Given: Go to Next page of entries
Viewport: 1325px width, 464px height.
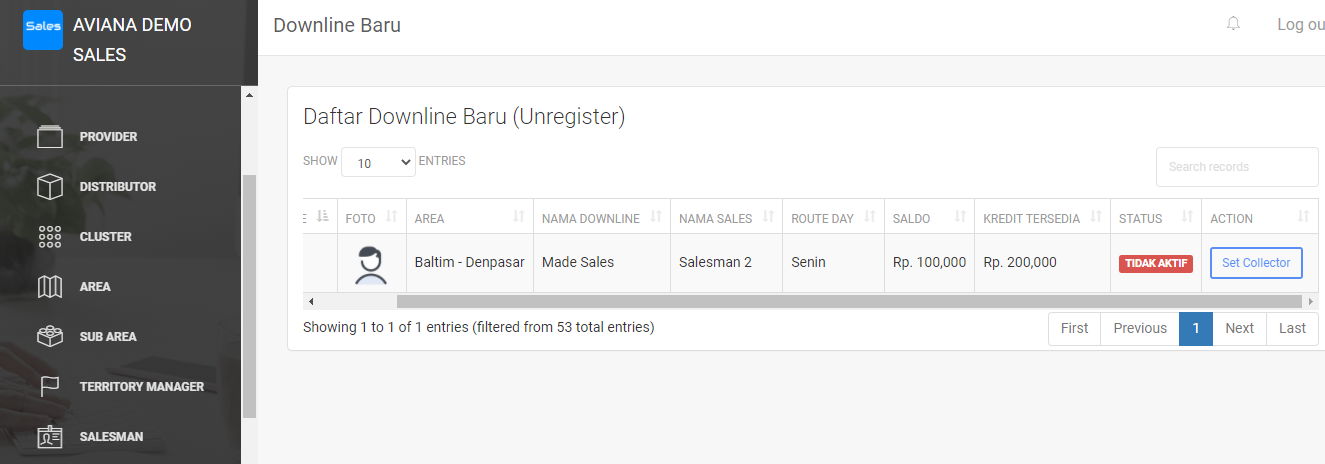Looking at the screenshot, I should point(1239,328).
